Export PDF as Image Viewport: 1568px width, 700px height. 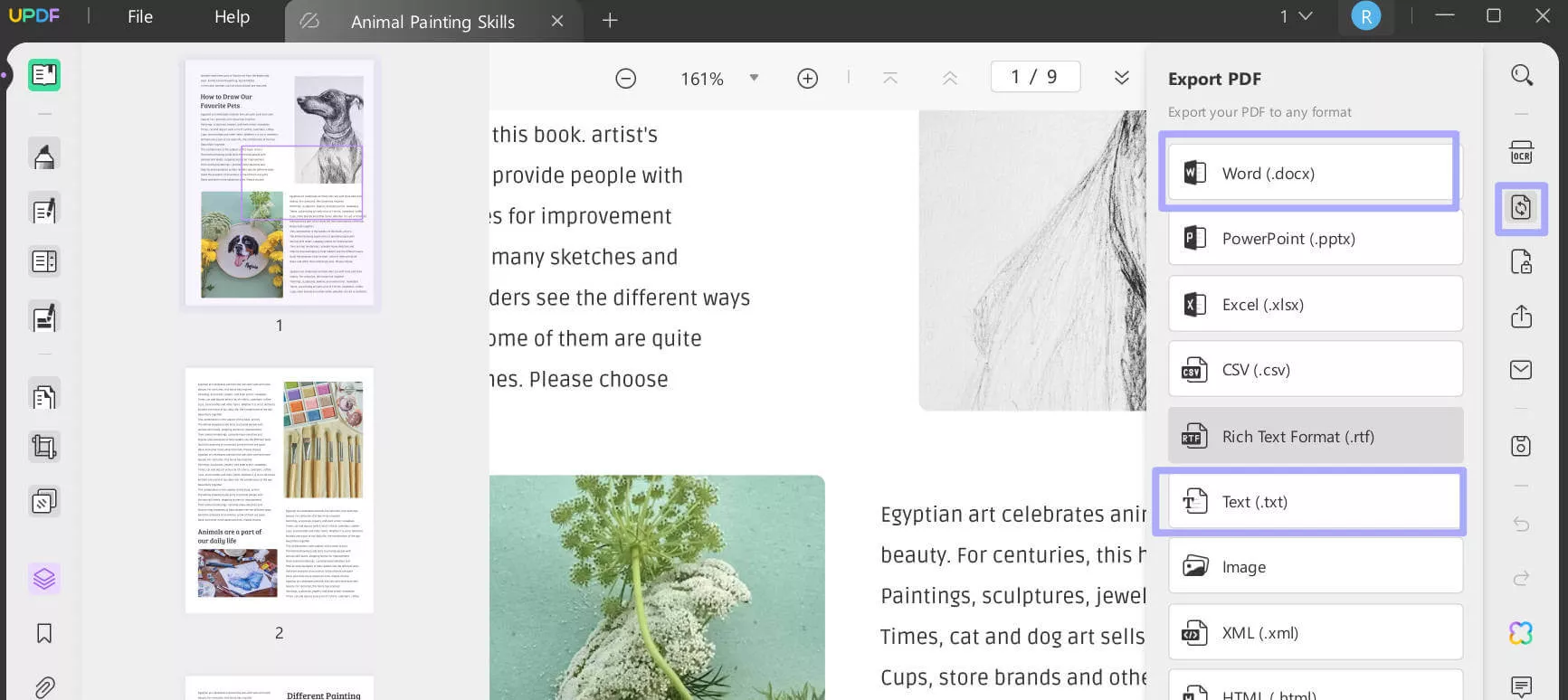[1316, 566]
